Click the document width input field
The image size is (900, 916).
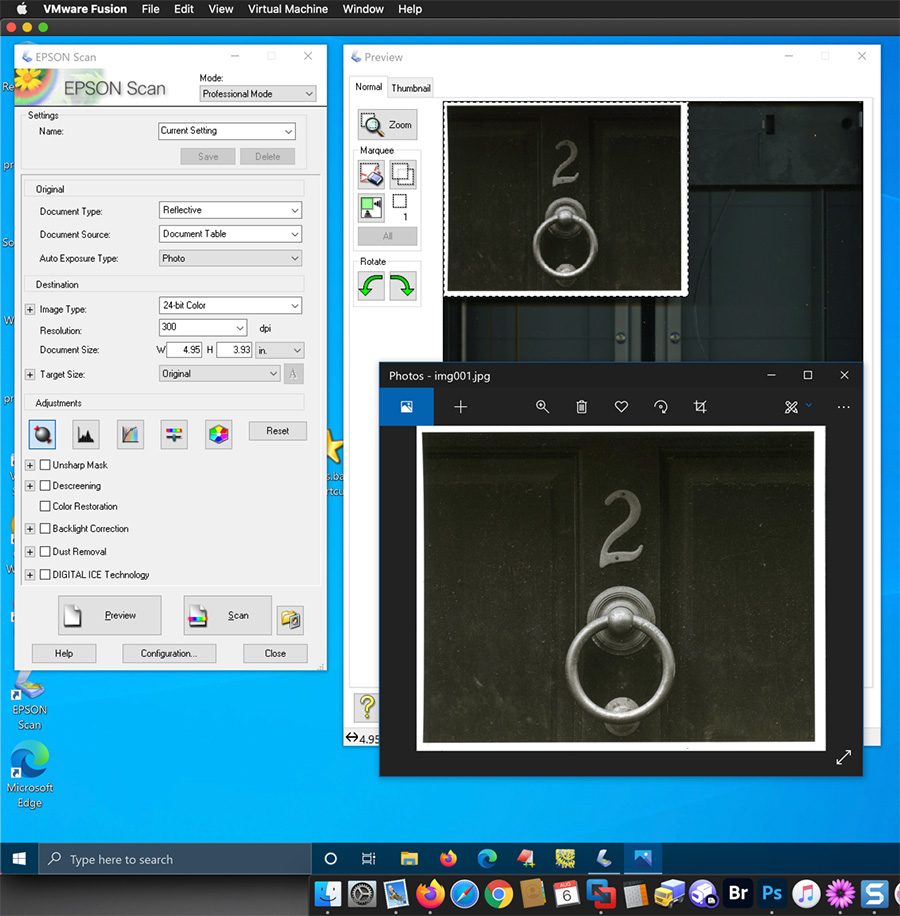click(185, 350)
